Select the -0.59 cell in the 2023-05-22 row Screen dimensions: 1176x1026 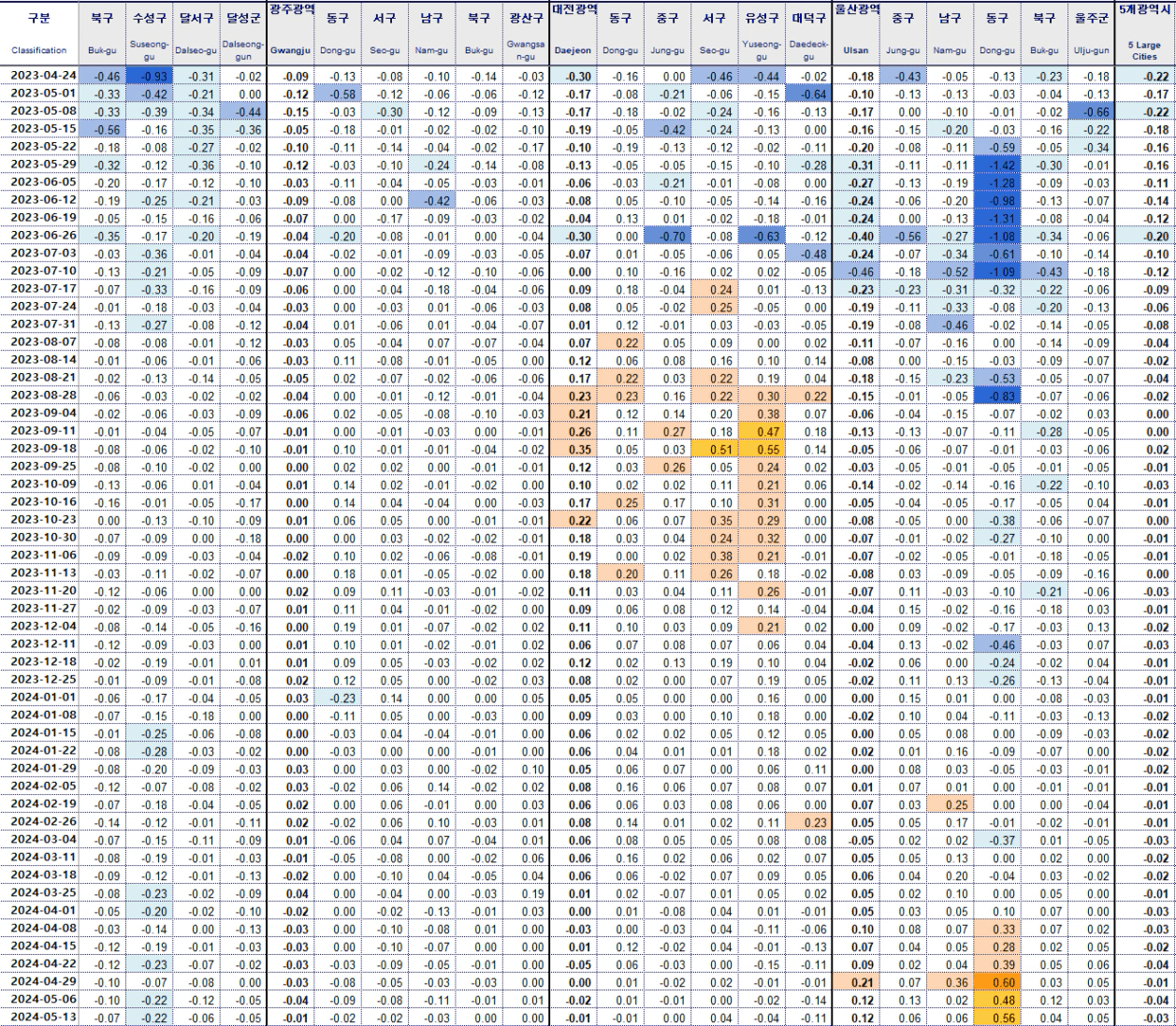point(997,147)
